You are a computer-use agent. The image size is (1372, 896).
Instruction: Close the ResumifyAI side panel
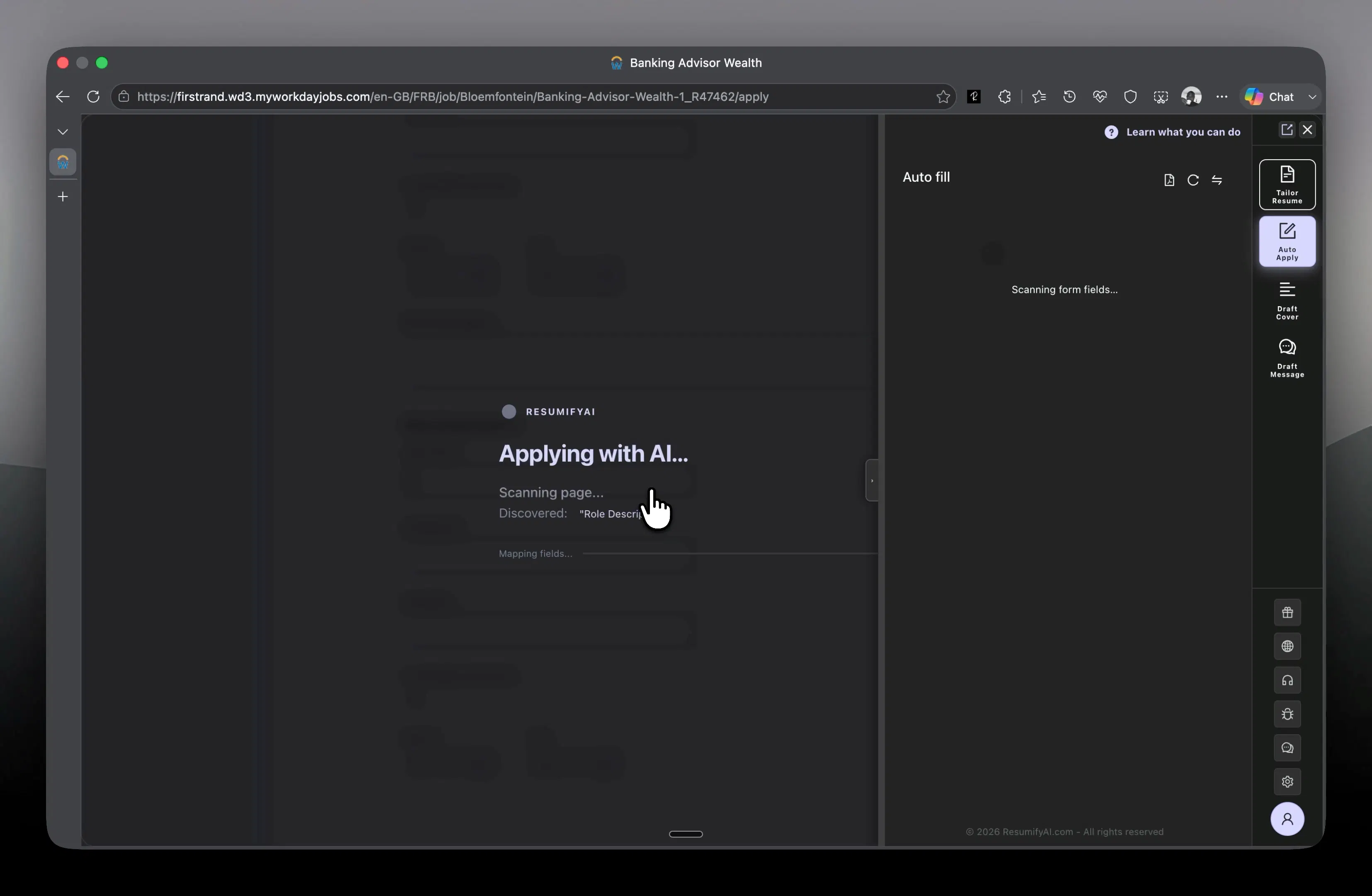1307,130
